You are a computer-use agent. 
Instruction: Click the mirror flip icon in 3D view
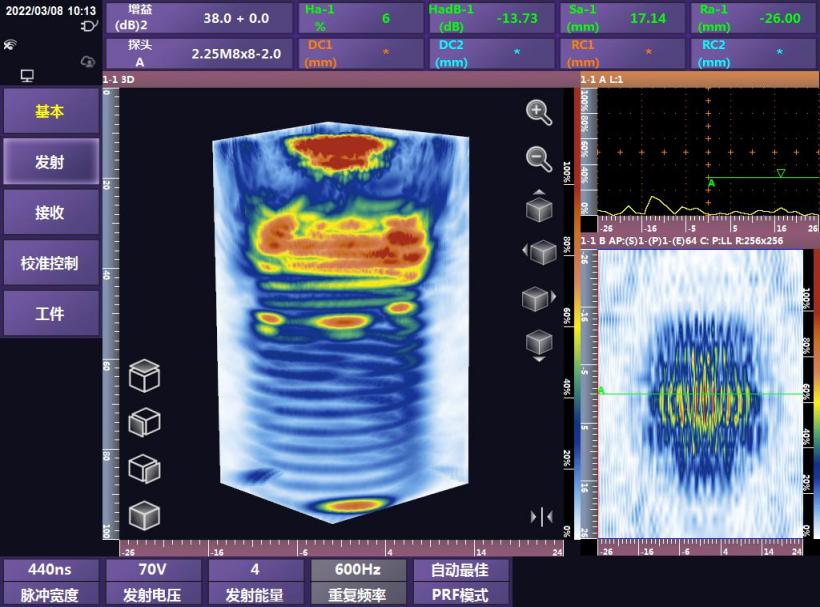coord(541,516)
